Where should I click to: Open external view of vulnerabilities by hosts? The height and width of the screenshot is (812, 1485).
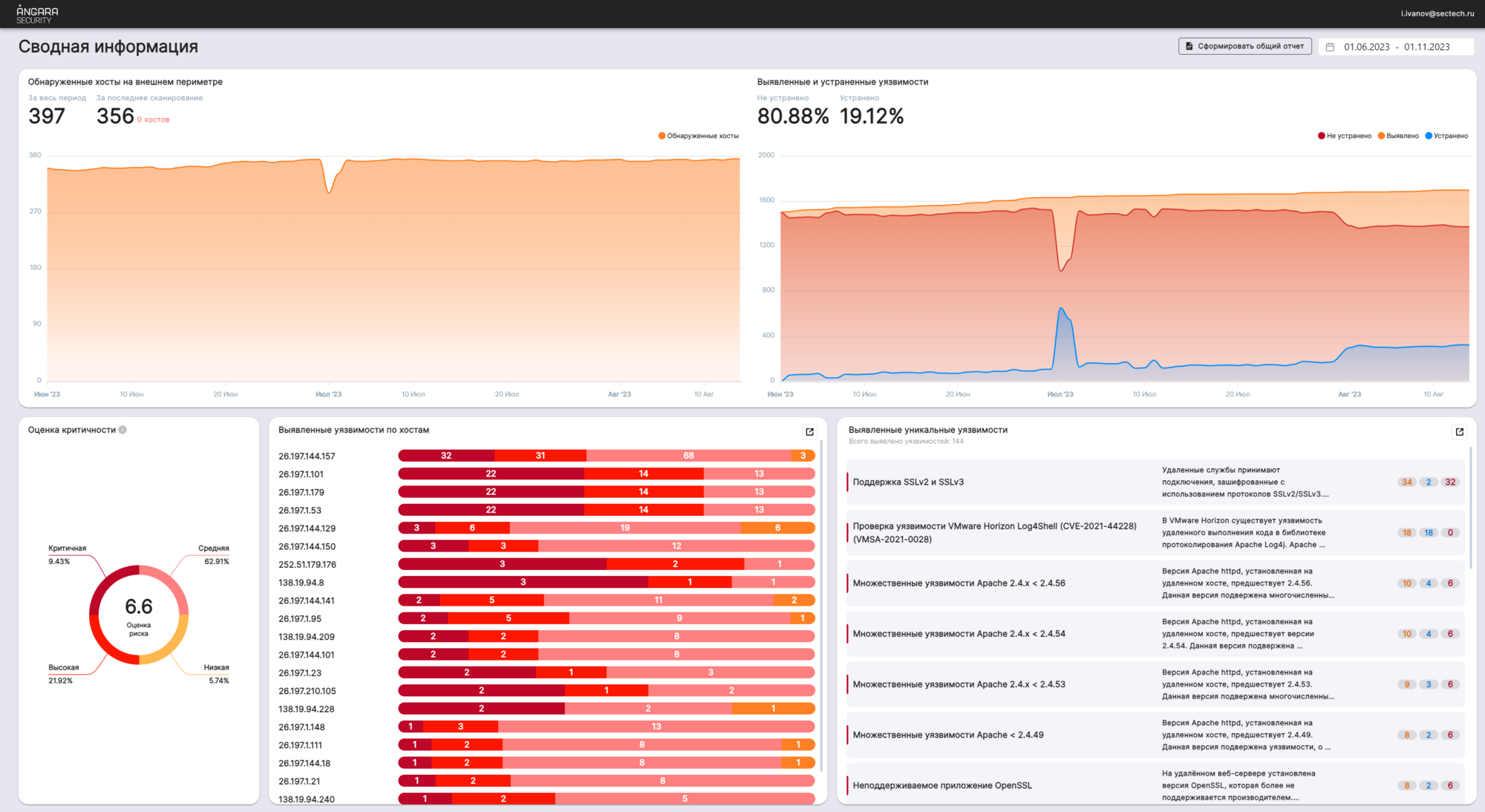click(809, 431)
